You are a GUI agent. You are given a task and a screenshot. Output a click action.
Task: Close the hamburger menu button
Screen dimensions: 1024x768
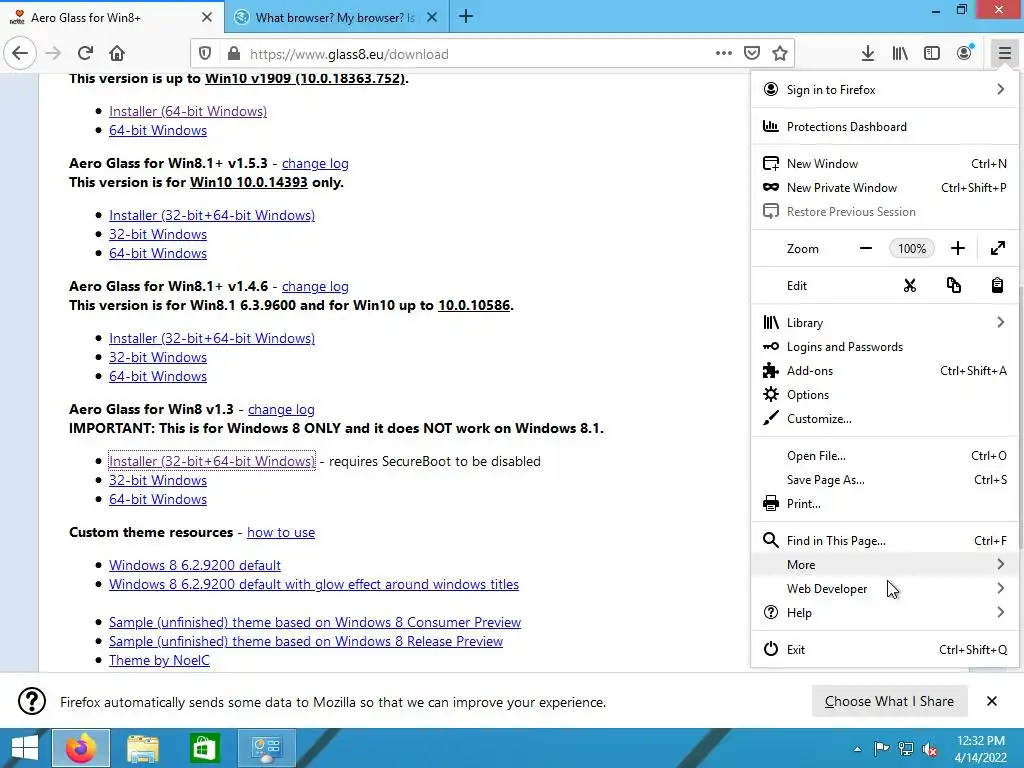click(1004, 53)
